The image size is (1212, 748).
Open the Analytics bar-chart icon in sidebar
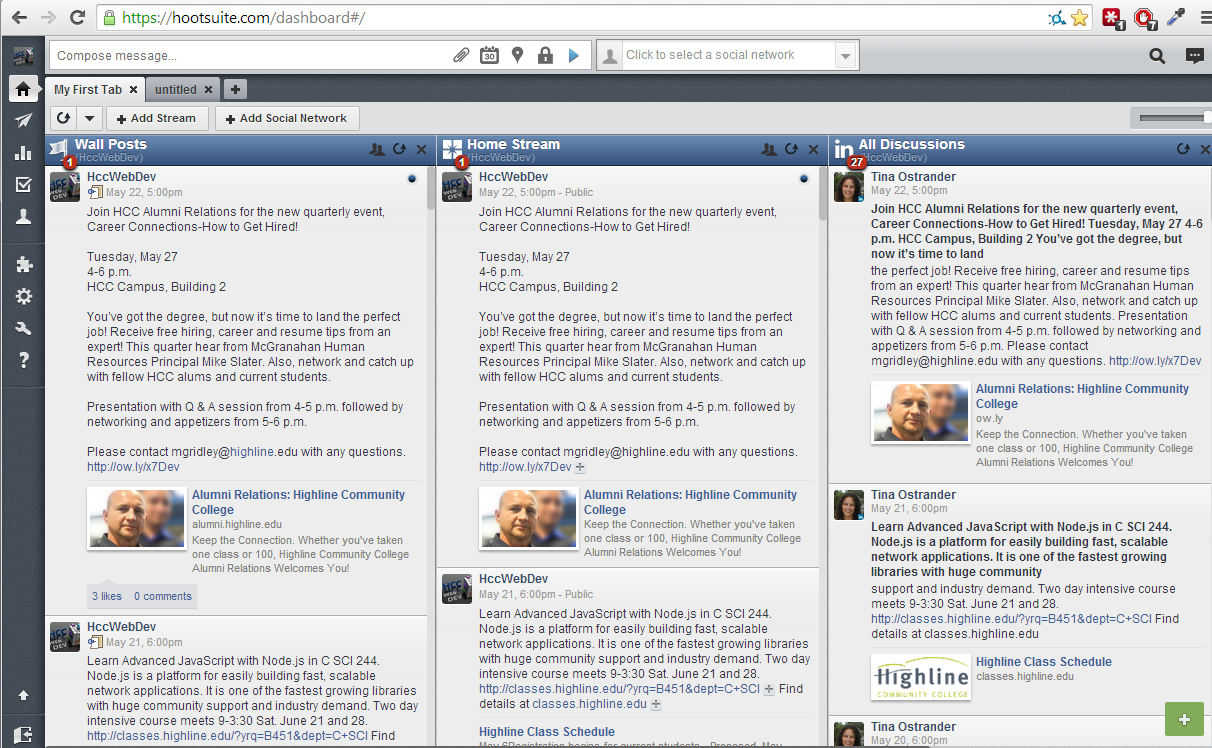23,153
